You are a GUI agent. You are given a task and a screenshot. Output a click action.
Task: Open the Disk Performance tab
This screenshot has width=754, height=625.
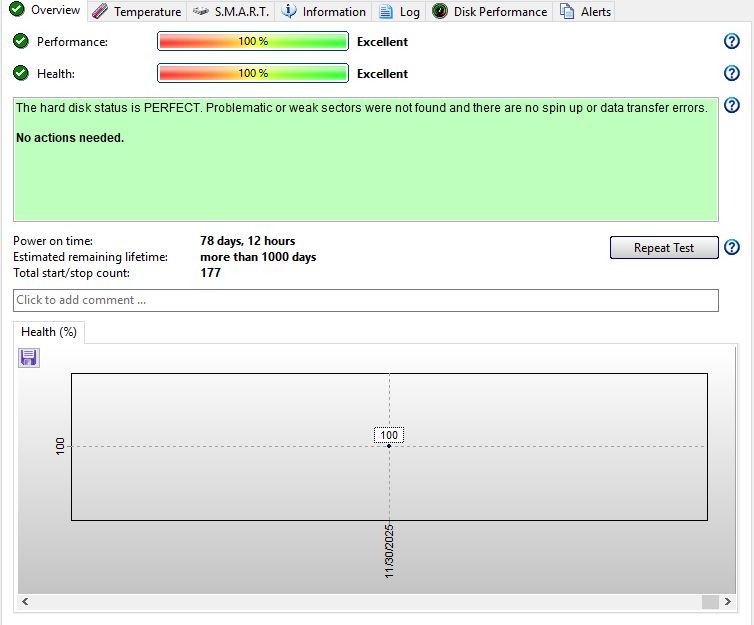coord(490,12)
